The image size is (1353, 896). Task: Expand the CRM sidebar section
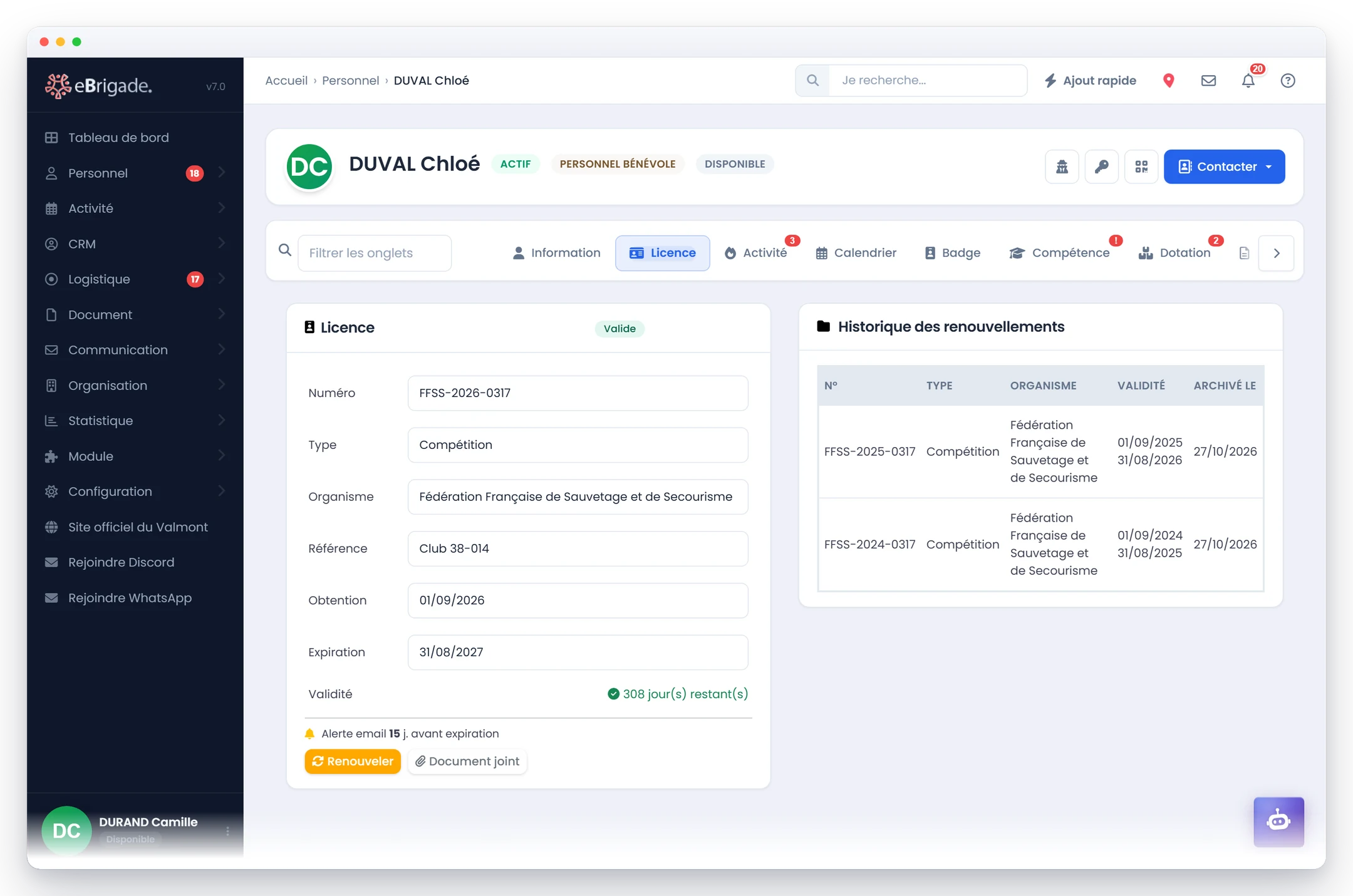click(135, 244)
